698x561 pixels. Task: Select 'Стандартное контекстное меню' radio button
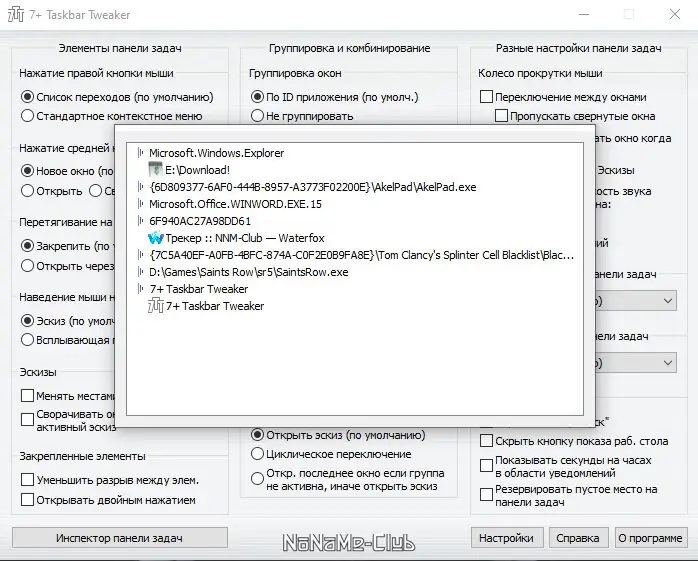tap(27, 116)
